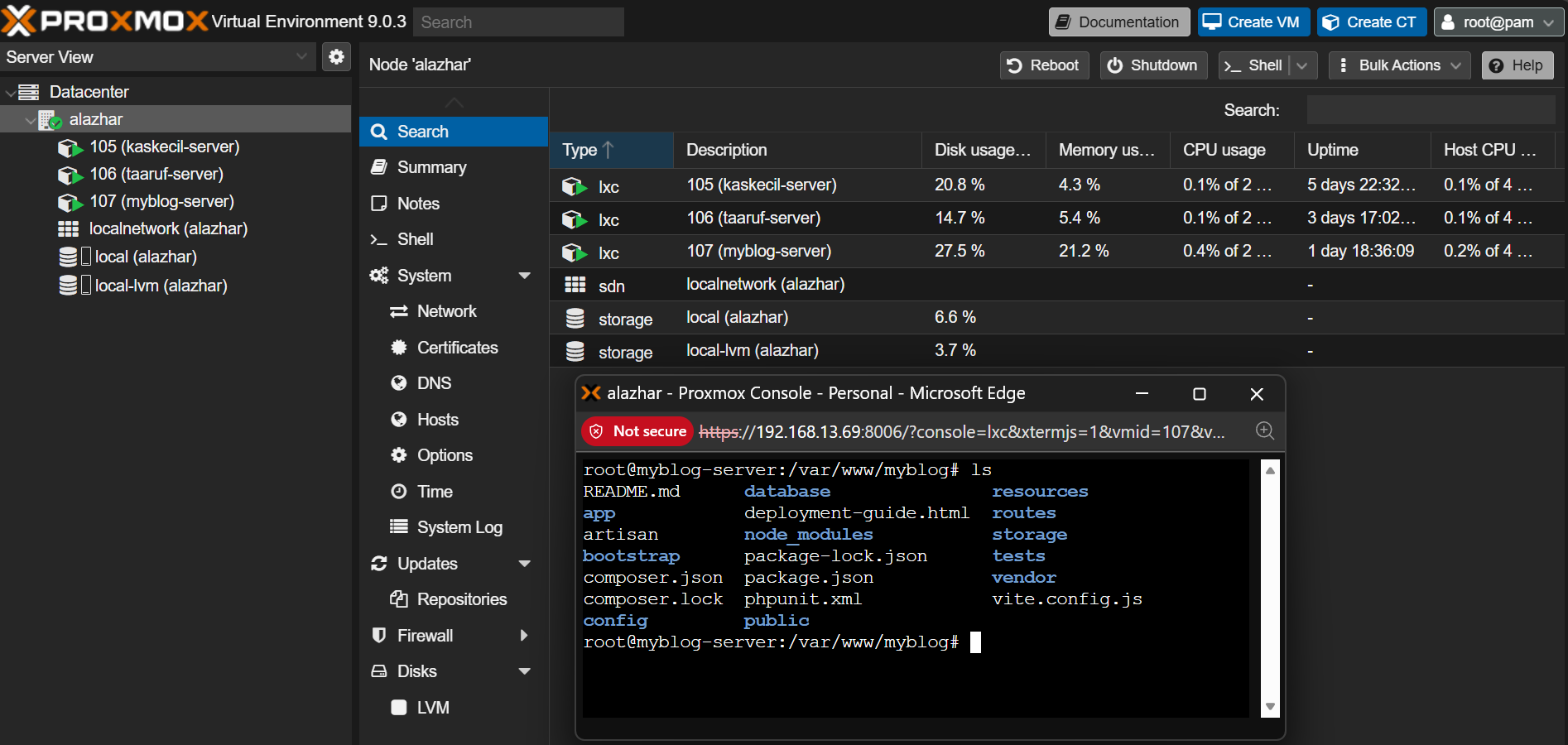
Task: Open the Repositories page
Action: [x=454, y=599]
